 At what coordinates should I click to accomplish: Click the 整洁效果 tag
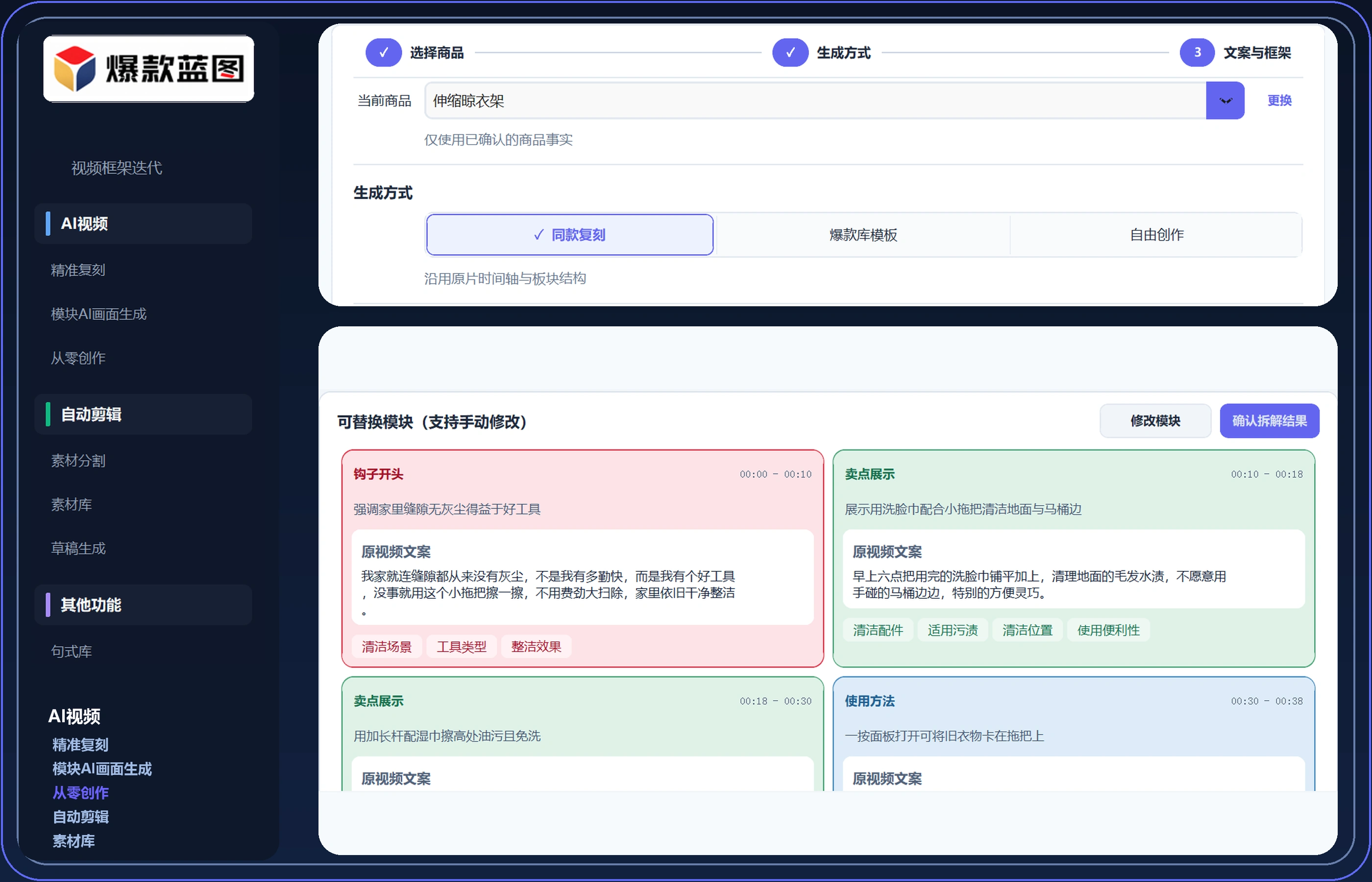(x=536, y=647)
